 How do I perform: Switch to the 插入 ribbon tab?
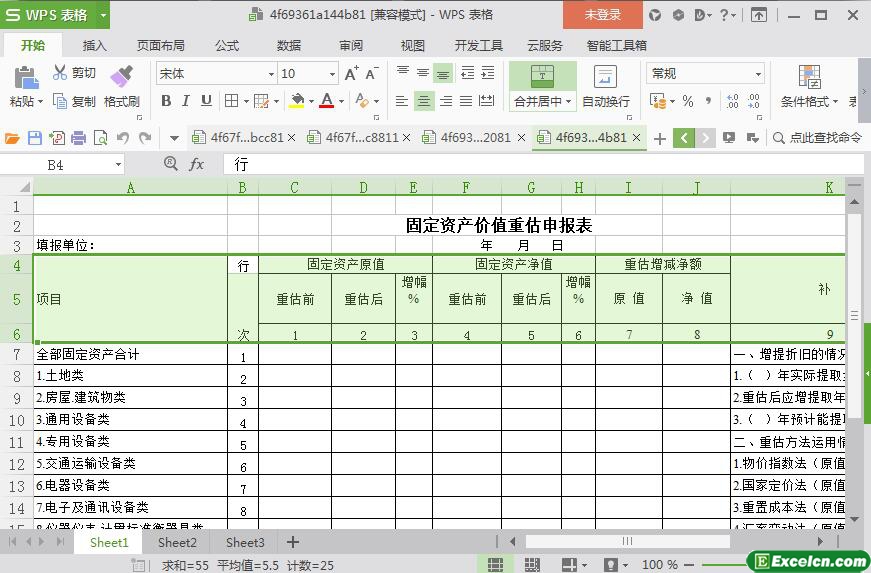pos(94,45)
